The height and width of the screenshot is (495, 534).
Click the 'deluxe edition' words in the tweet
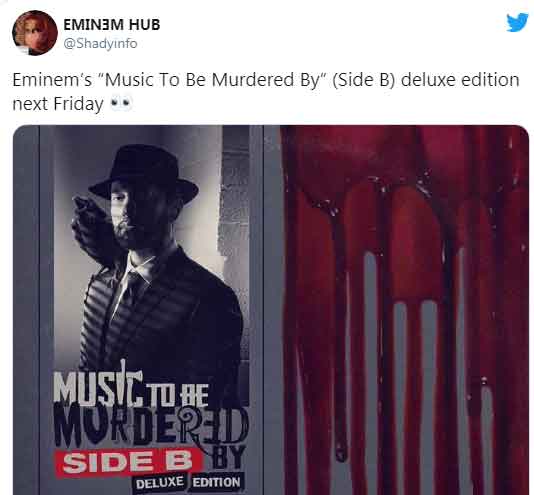click(x=460, y=80)
